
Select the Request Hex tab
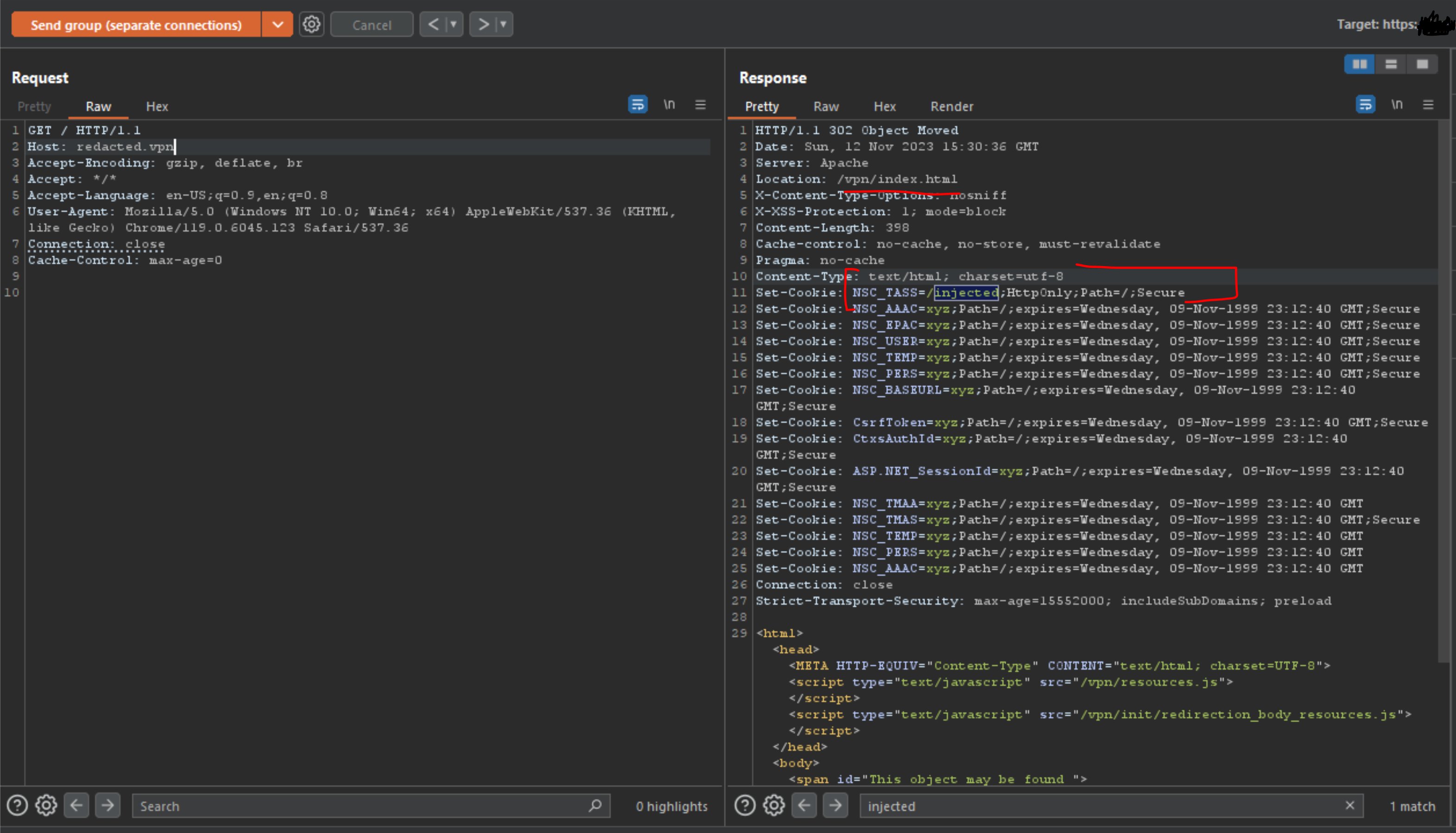coord(157,107)
